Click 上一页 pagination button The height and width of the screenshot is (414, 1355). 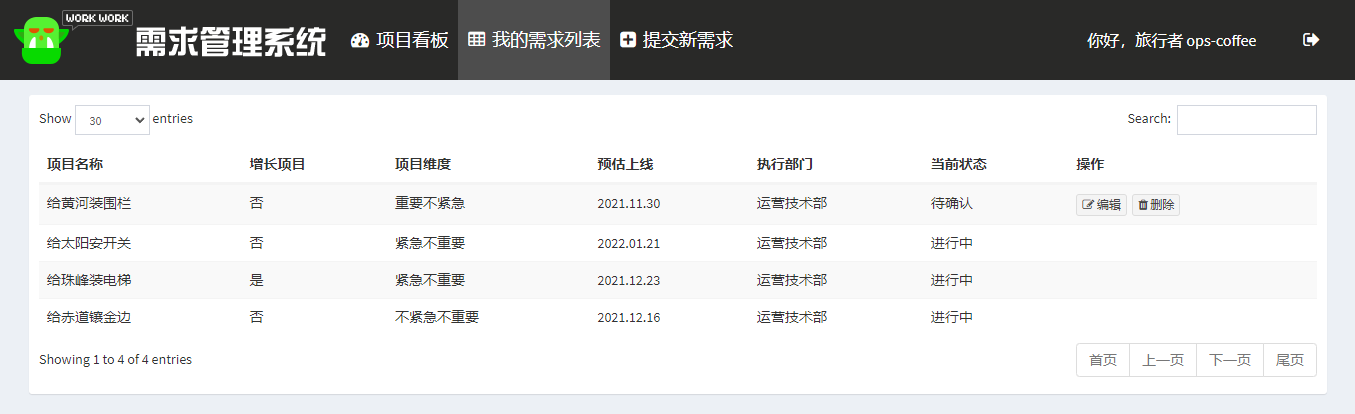(1163, 360)
